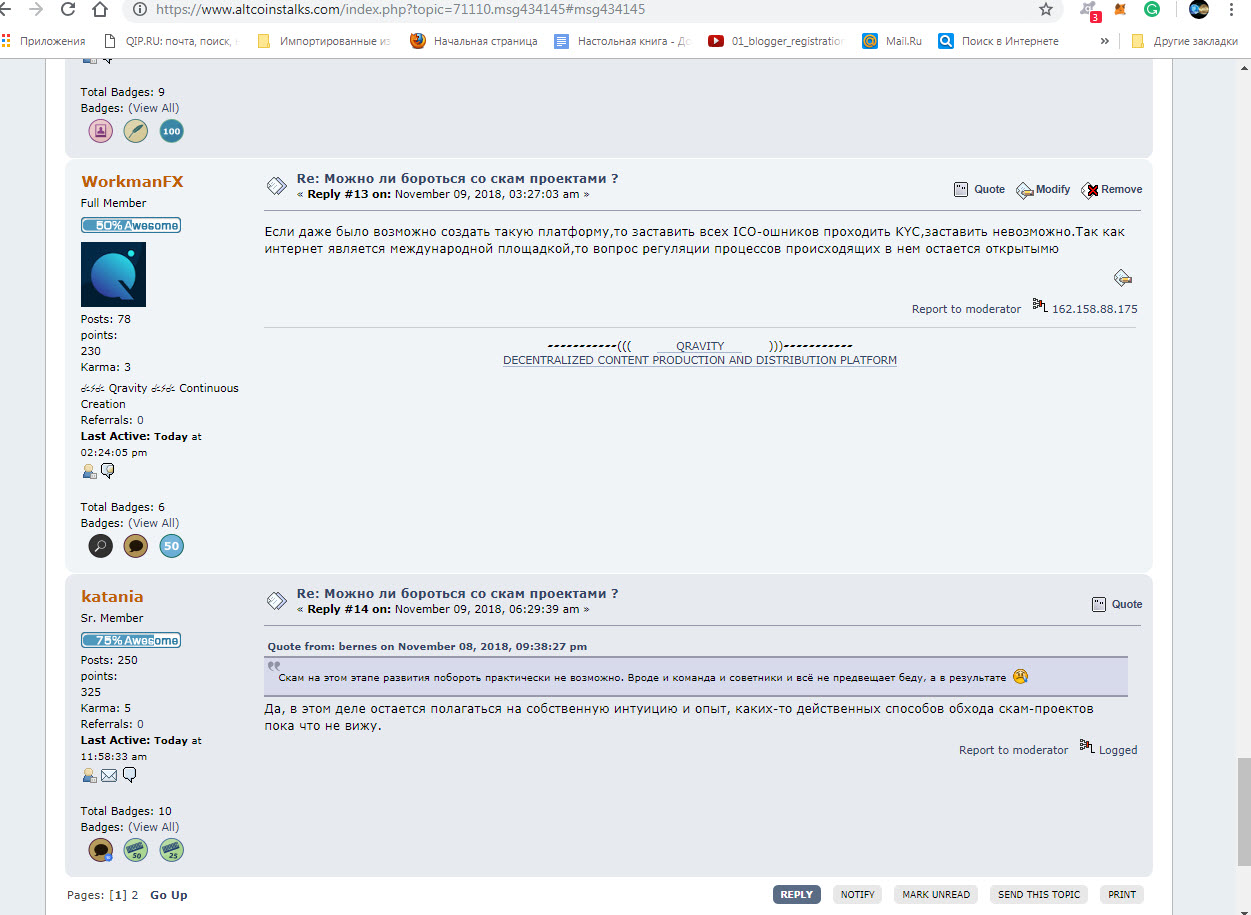The height and width of the screenshot is (915, 1251).
Task: Click View All badges for katania
Action: [154, 827]
